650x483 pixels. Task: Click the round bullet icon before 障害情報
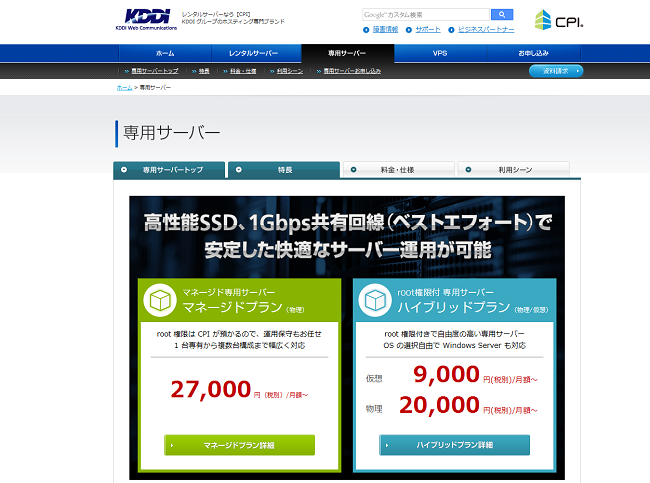click(x=366, y=30)
